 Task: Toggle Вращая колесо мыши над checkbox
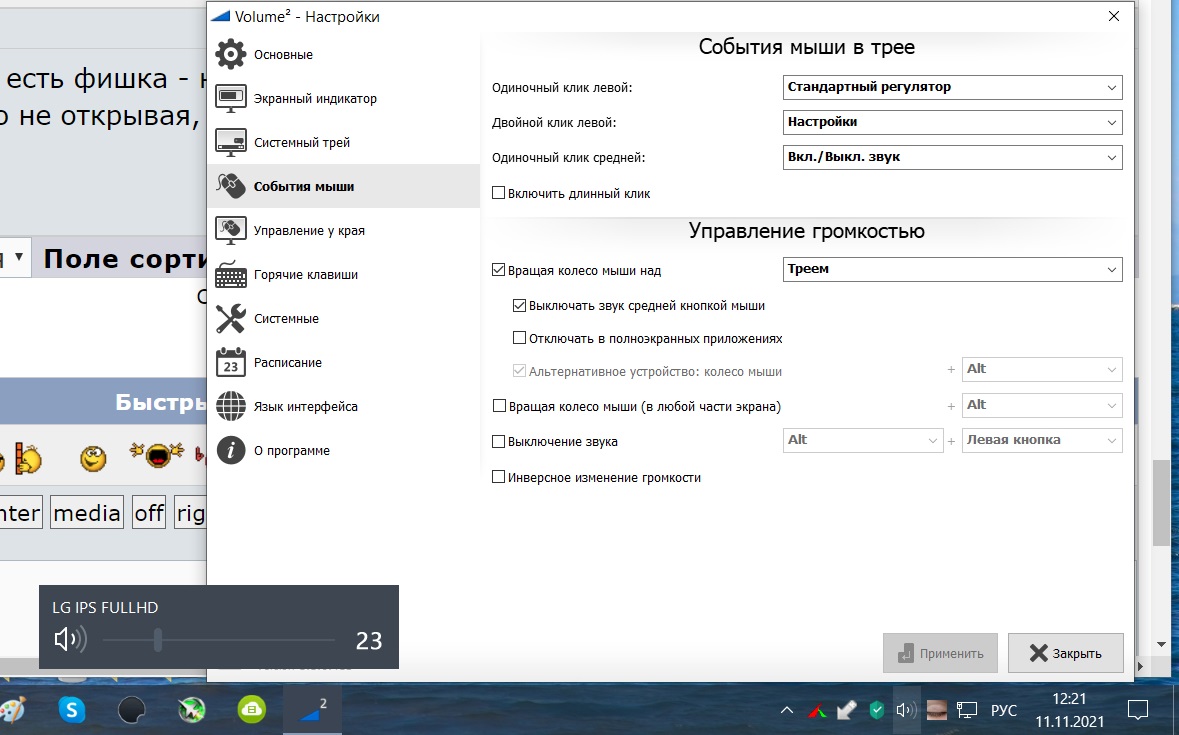pos(498,270)
